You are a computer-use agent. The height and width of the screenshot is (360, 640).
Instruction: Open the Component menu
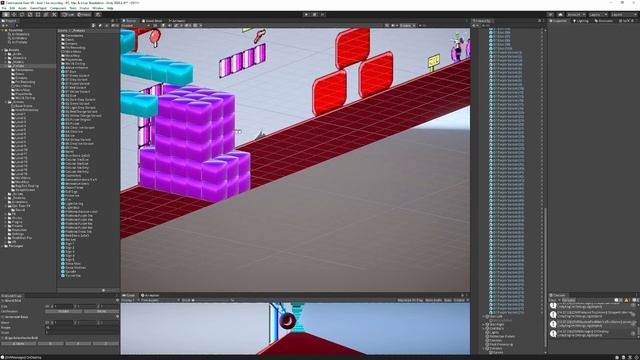pyautogui.click(x=58, y=8)
